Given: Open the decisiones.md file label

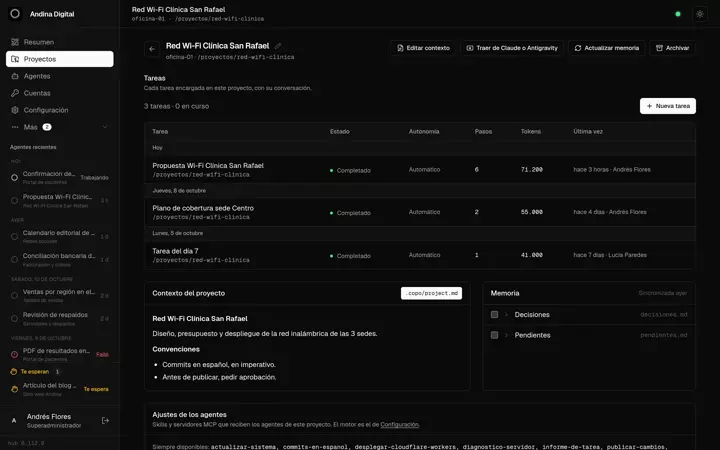Looking at the screenshot, I should [664, 315].
